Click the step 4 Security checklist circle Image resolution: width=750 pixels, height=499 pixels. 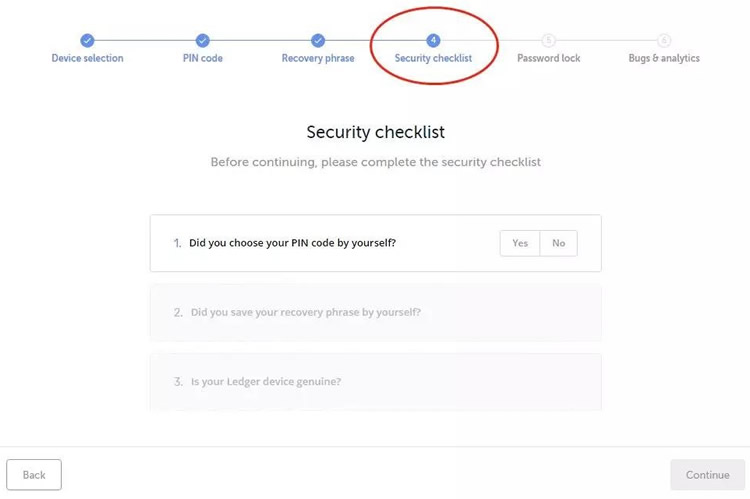click(433, 40)
